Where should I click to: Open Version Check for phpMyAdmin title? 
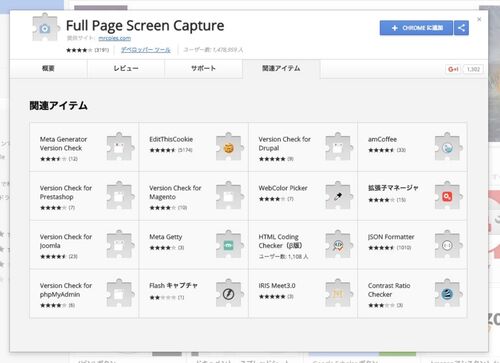coord(66,290)
